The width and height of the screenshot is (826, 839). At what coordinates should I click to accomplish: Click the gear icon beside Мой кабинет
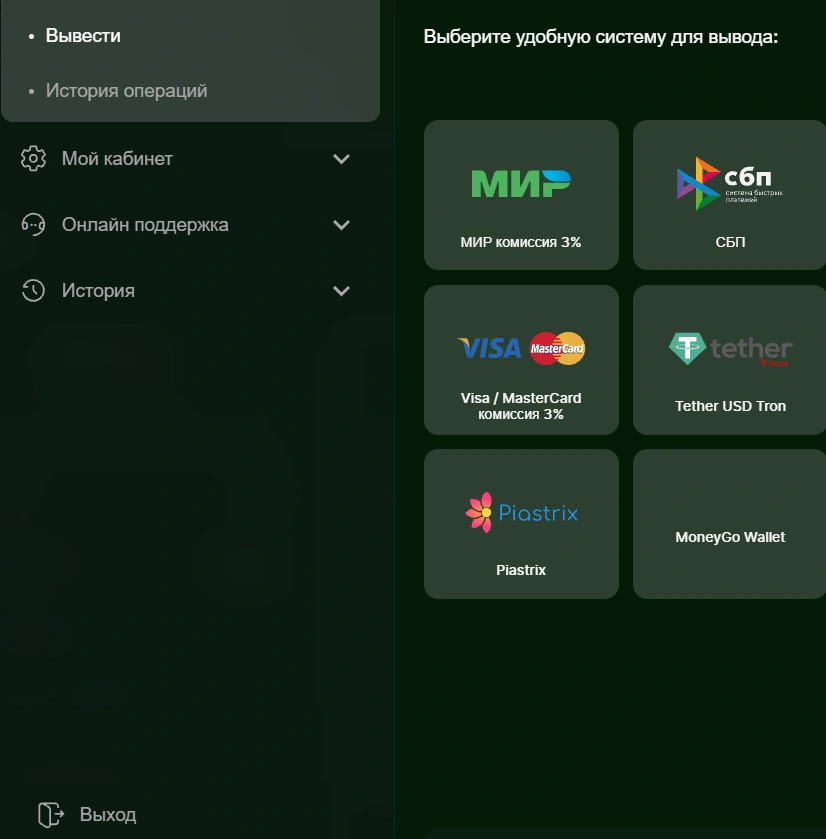31,158
